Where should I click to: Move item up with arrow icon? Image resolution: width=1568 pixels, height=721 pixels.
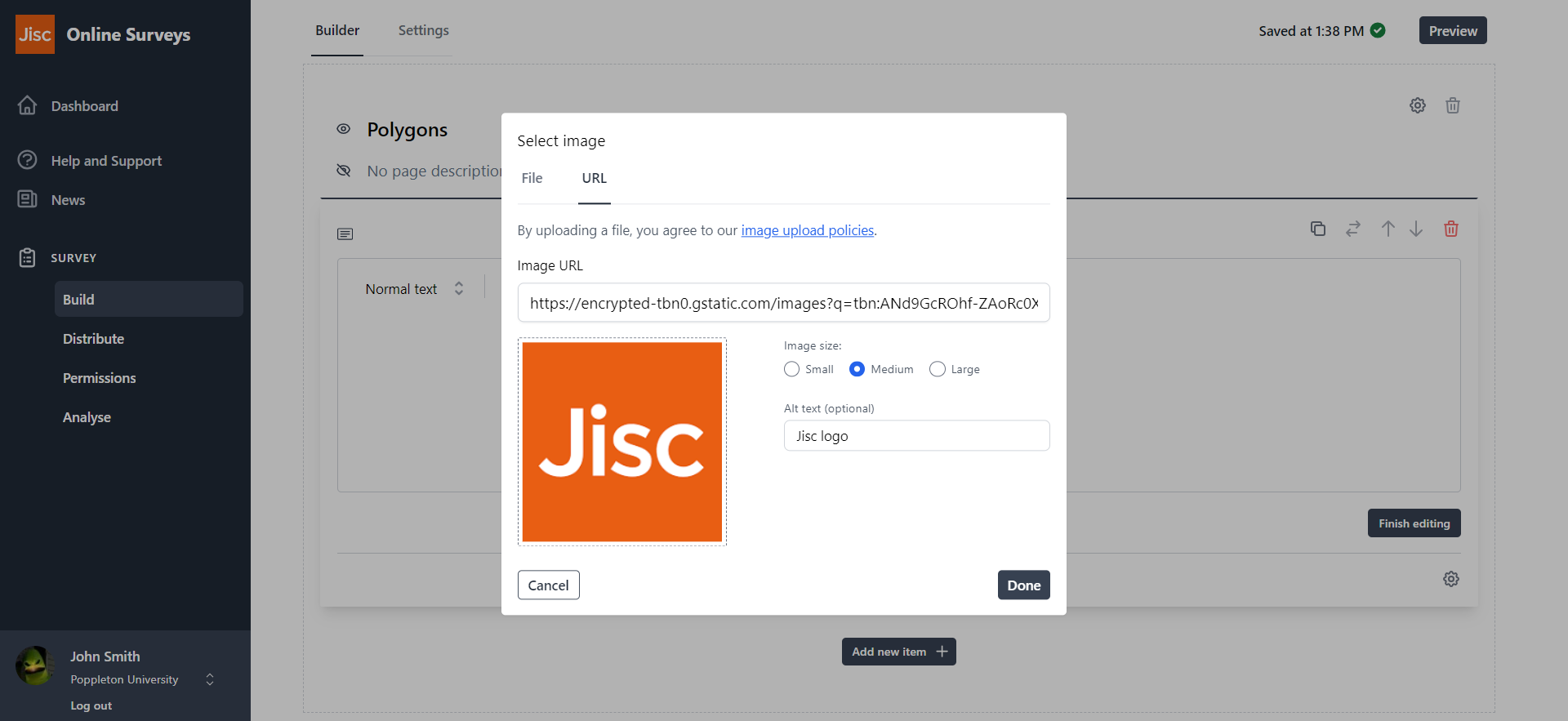coord(1388,229)
